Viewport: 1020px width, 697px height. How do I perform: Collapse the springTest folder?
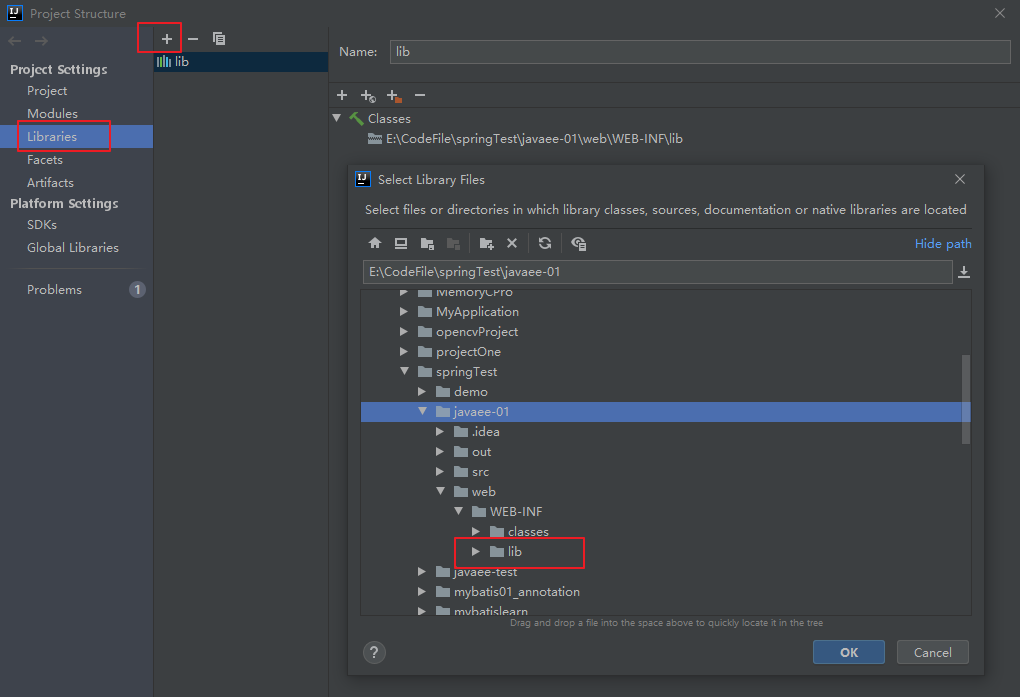pos(404,372)
